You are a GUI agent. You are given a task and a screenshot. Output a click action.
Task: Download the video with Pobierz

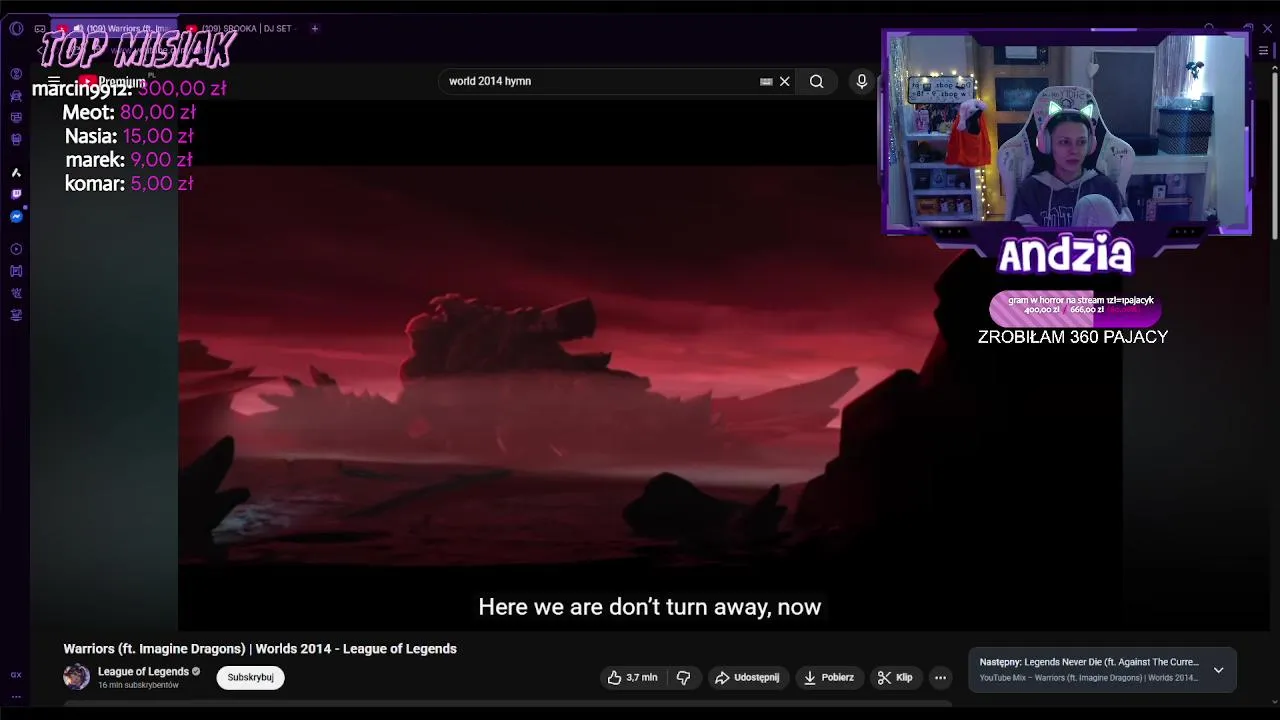(828, 677)
